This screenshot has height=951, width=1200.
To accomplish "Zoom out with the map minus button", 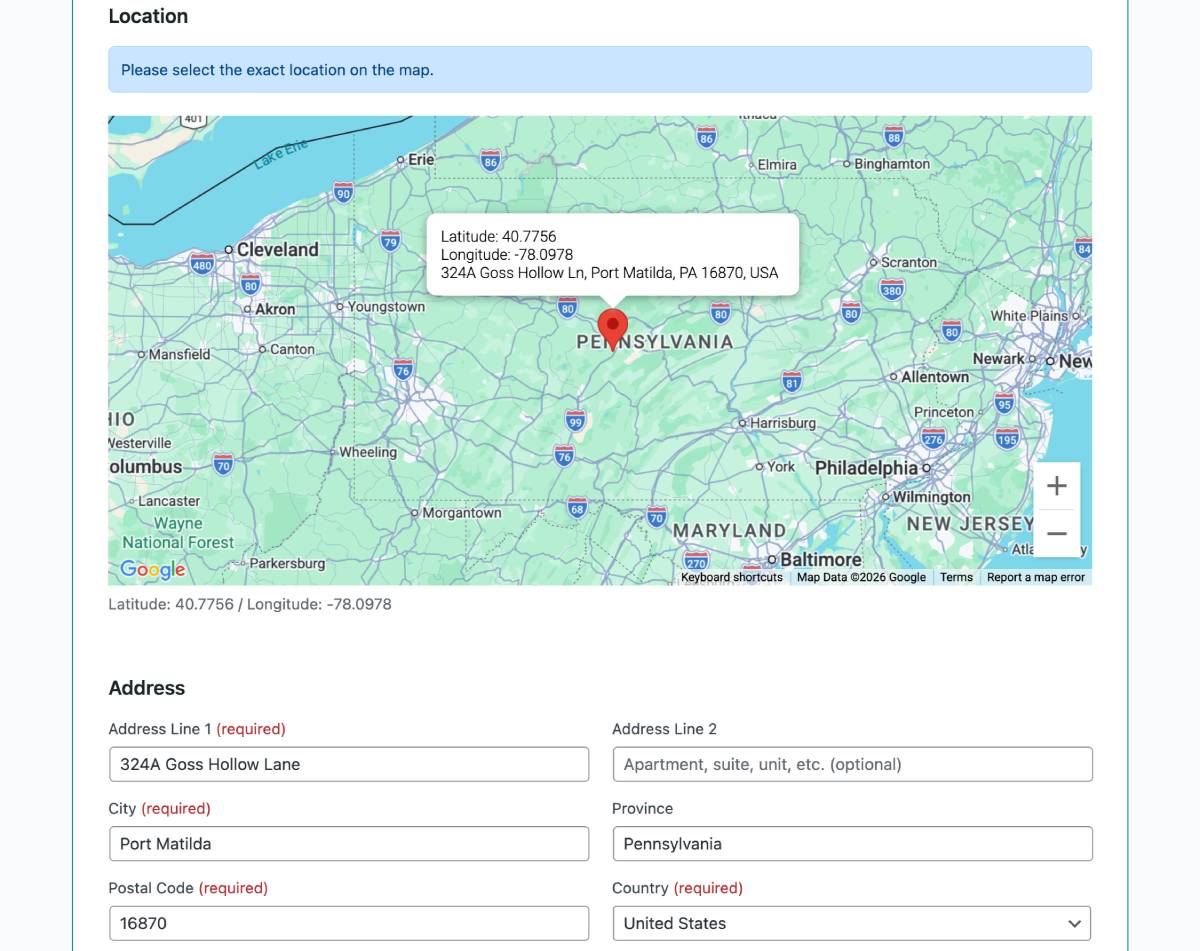I will (1056, 534).
